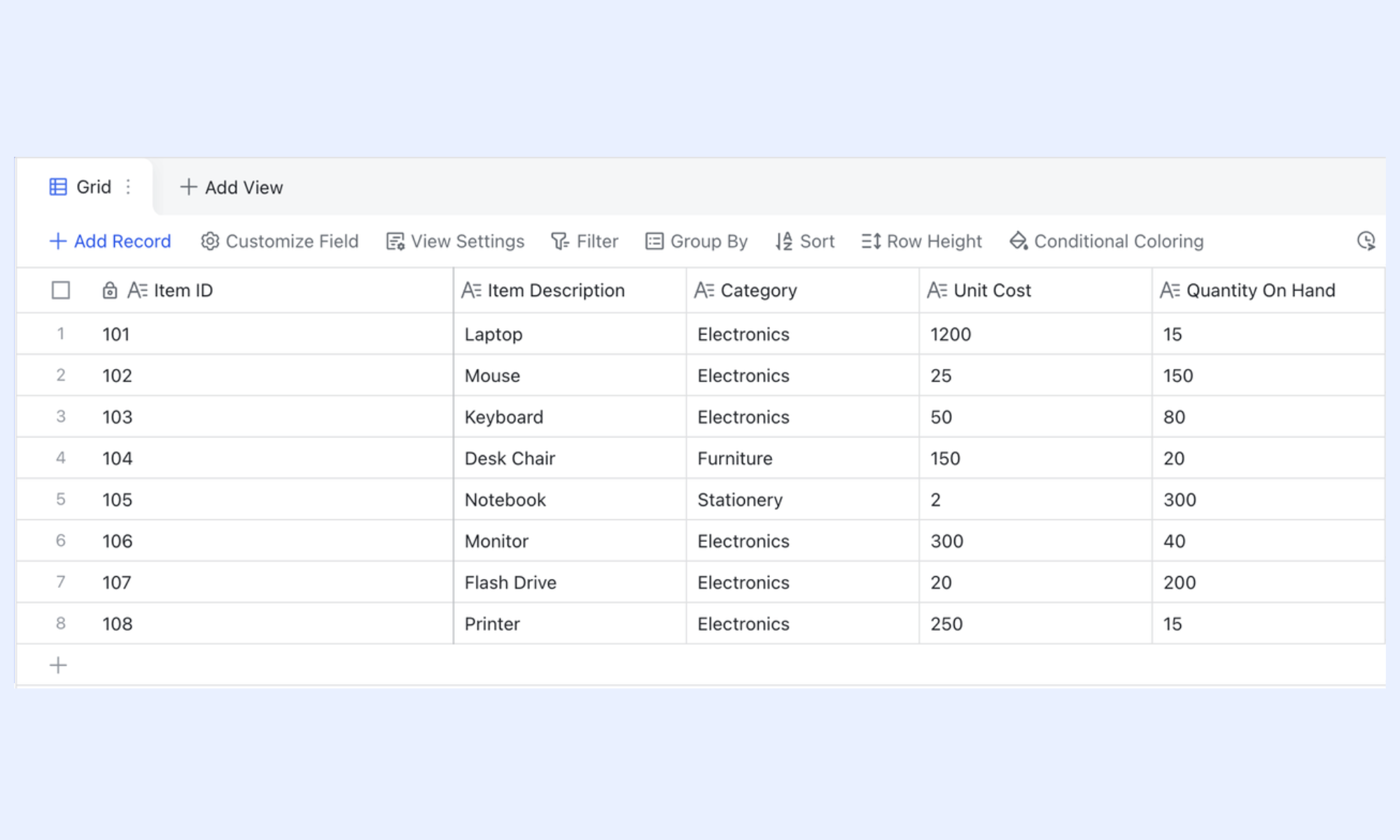Select the Flash Drive cell
Viewport: 1400px width, 840px height.
(570, 582)
